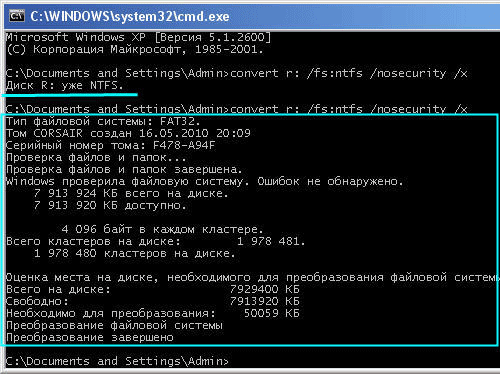This screenshot has height=374, width=500.
Task: Click the cmd.exe icon in title bar
Action: tap(17, 16)
